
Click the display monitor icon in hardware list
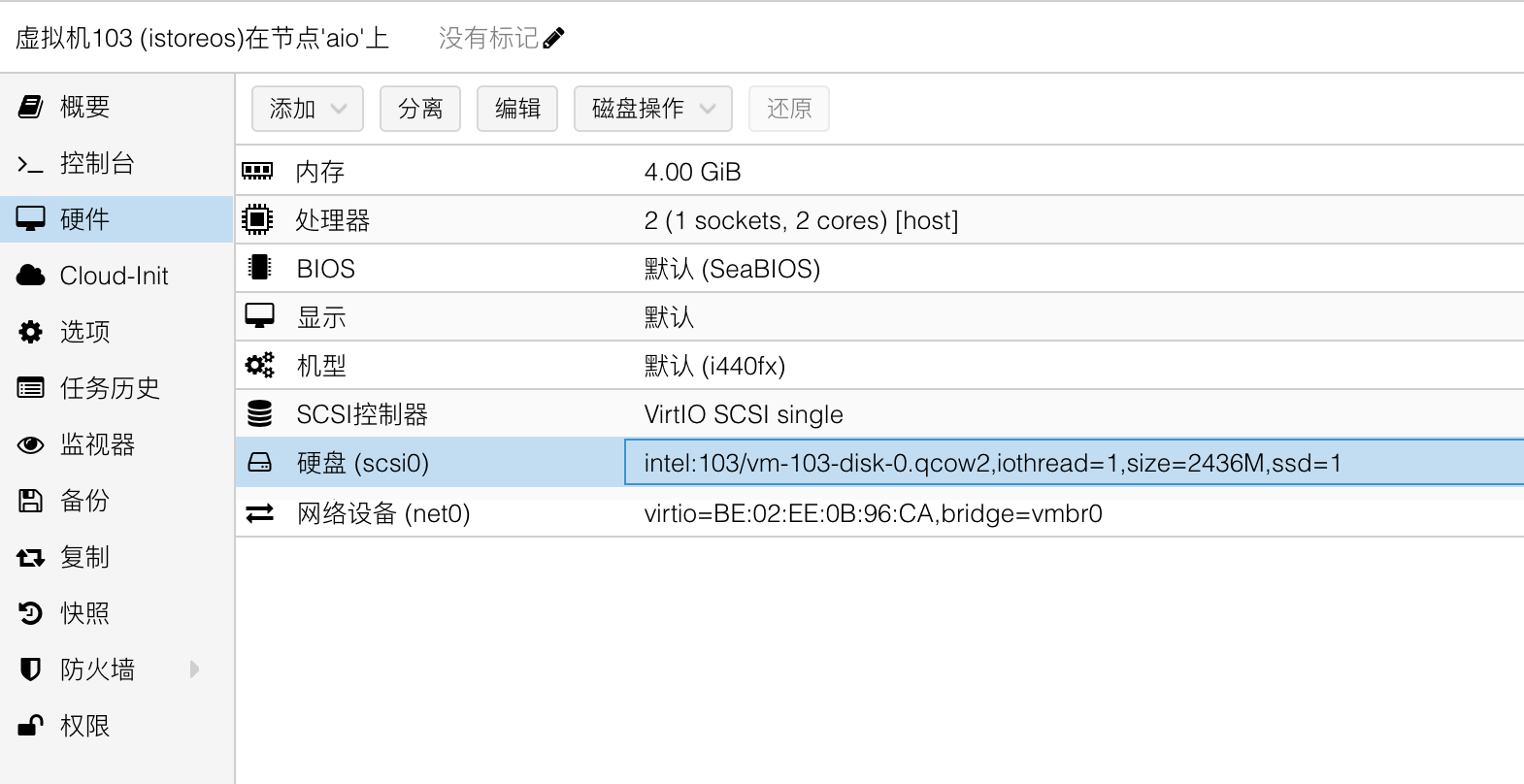click(x=259, y=316)
